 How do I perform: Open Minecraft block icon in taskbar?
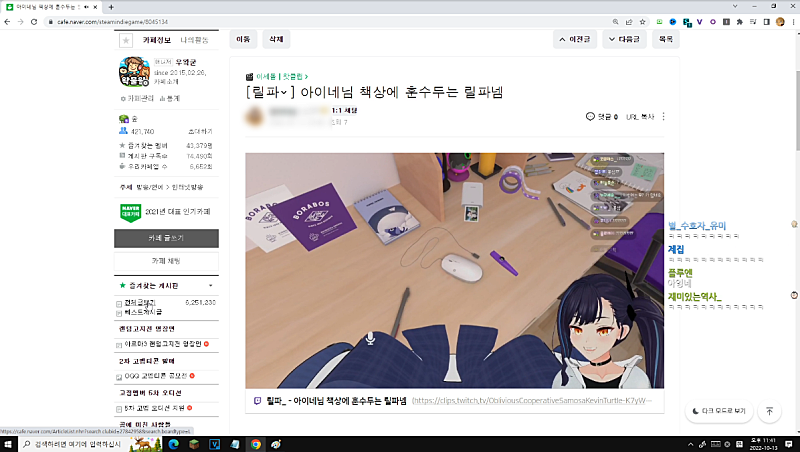pyautogui.click(x=194, y=444)
